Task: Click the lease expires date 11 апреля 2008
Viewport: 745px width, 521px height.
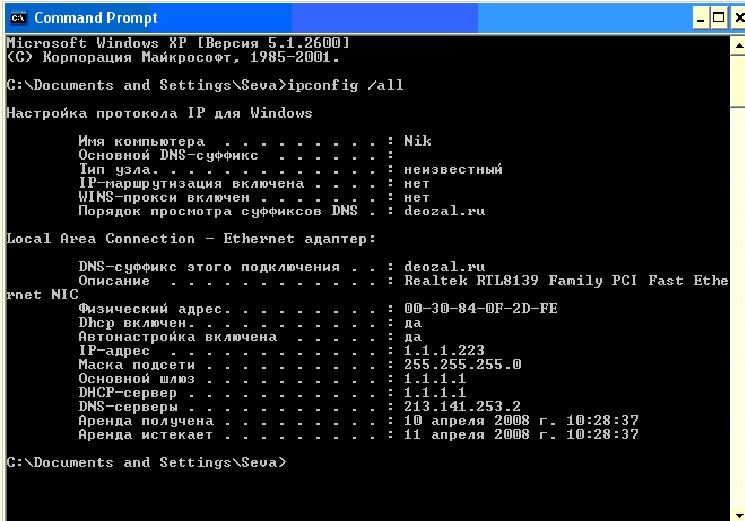Action: tap(467, 435)
